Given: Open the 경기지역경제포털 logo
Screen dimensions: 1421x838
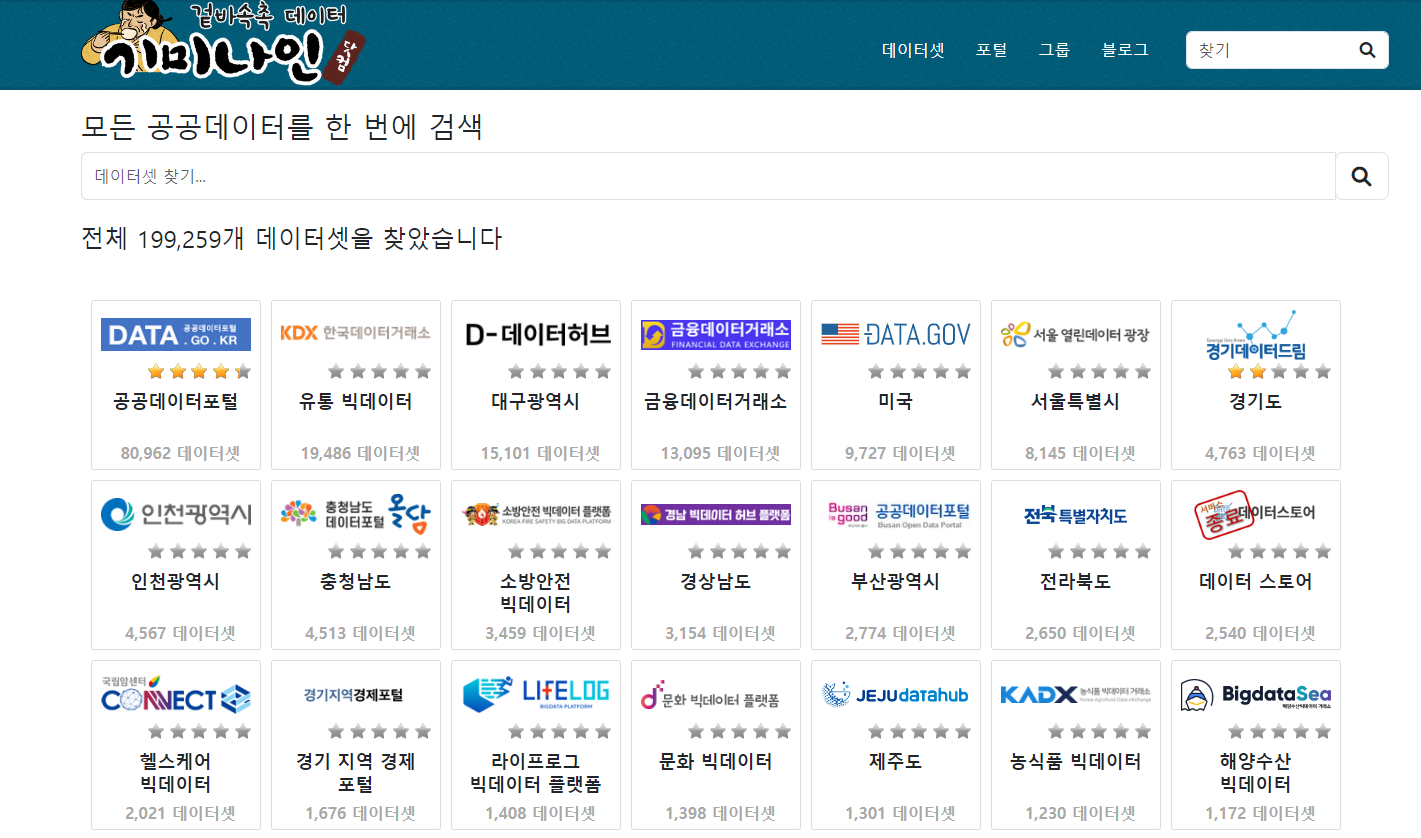Looking at the screenshot, I should tap(353, 695).
